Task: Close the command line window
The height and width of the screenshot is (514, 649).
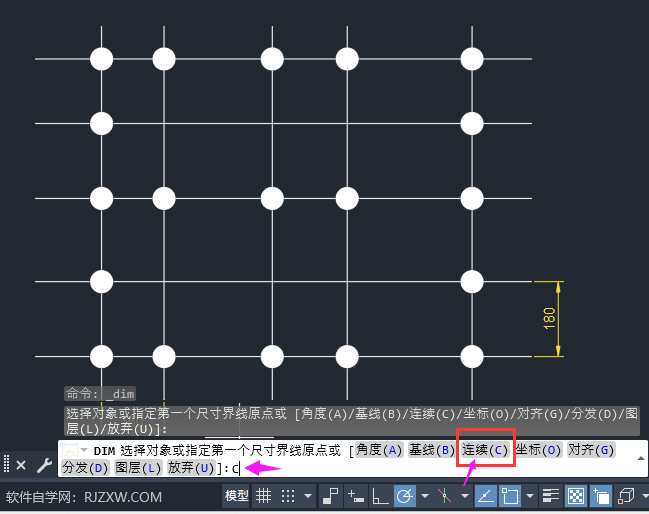Action: [21, 465]
